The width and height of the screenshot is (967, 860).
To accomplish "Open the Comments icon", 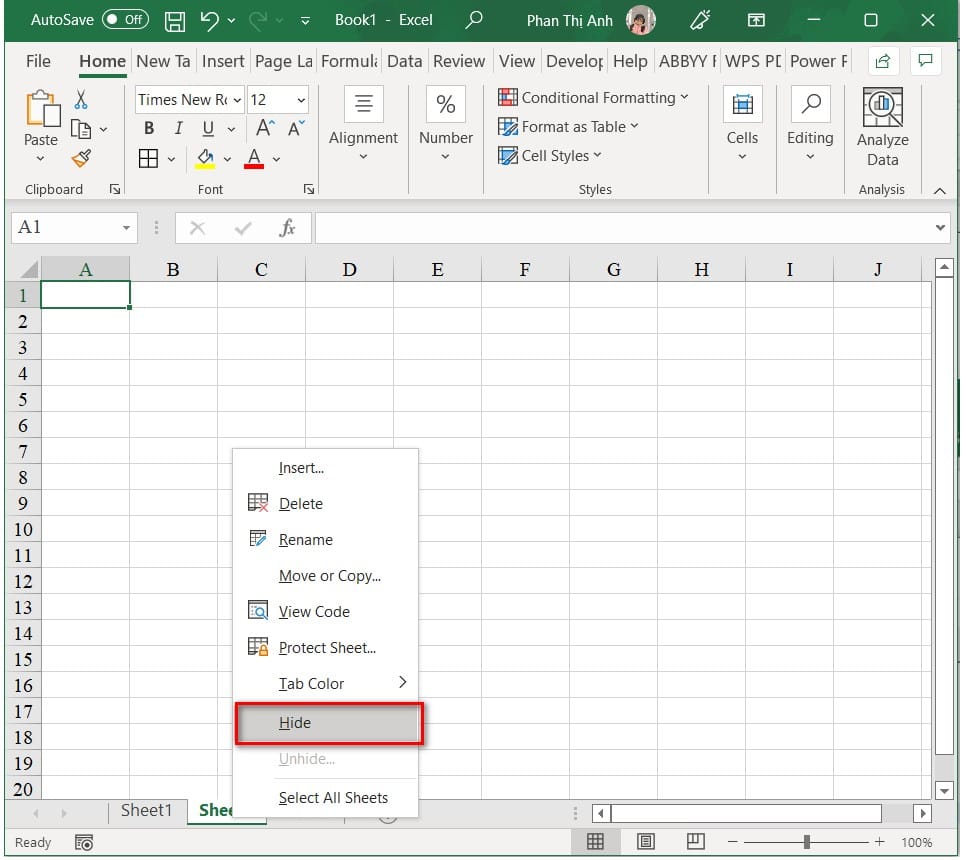I will [x=925, y=60].
